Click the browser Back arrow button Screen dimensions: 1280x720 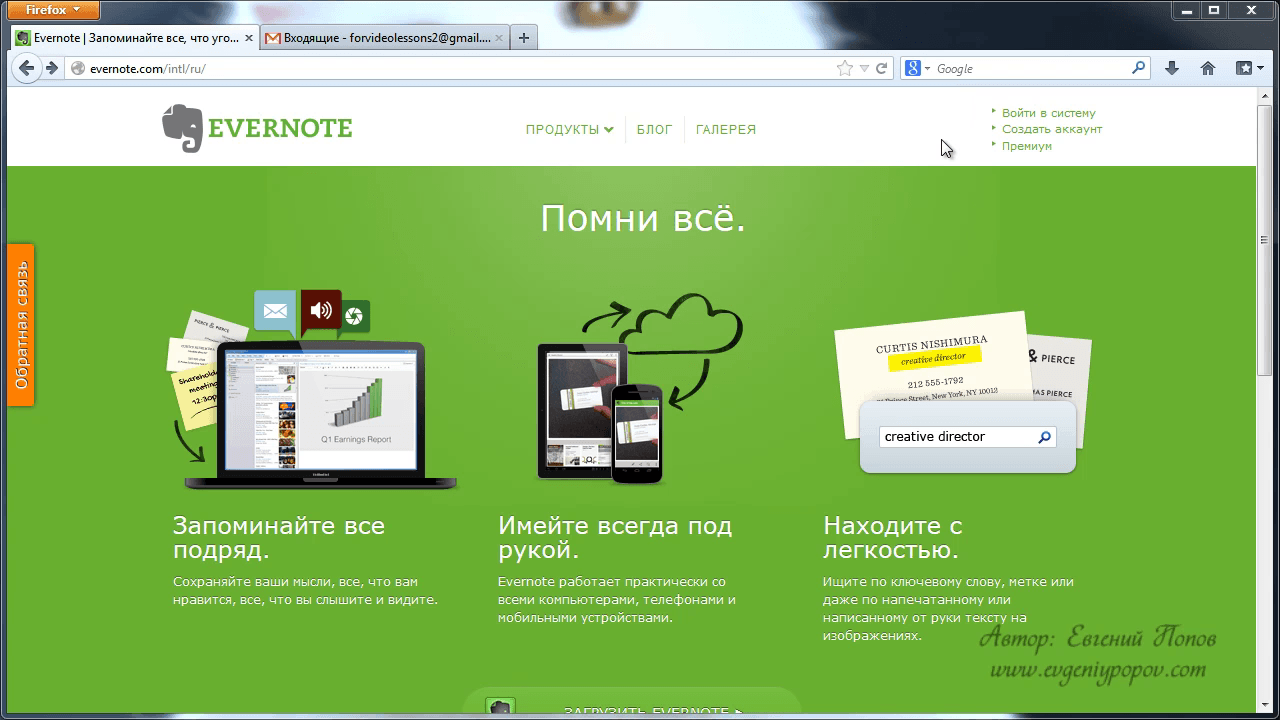[27, 68]
